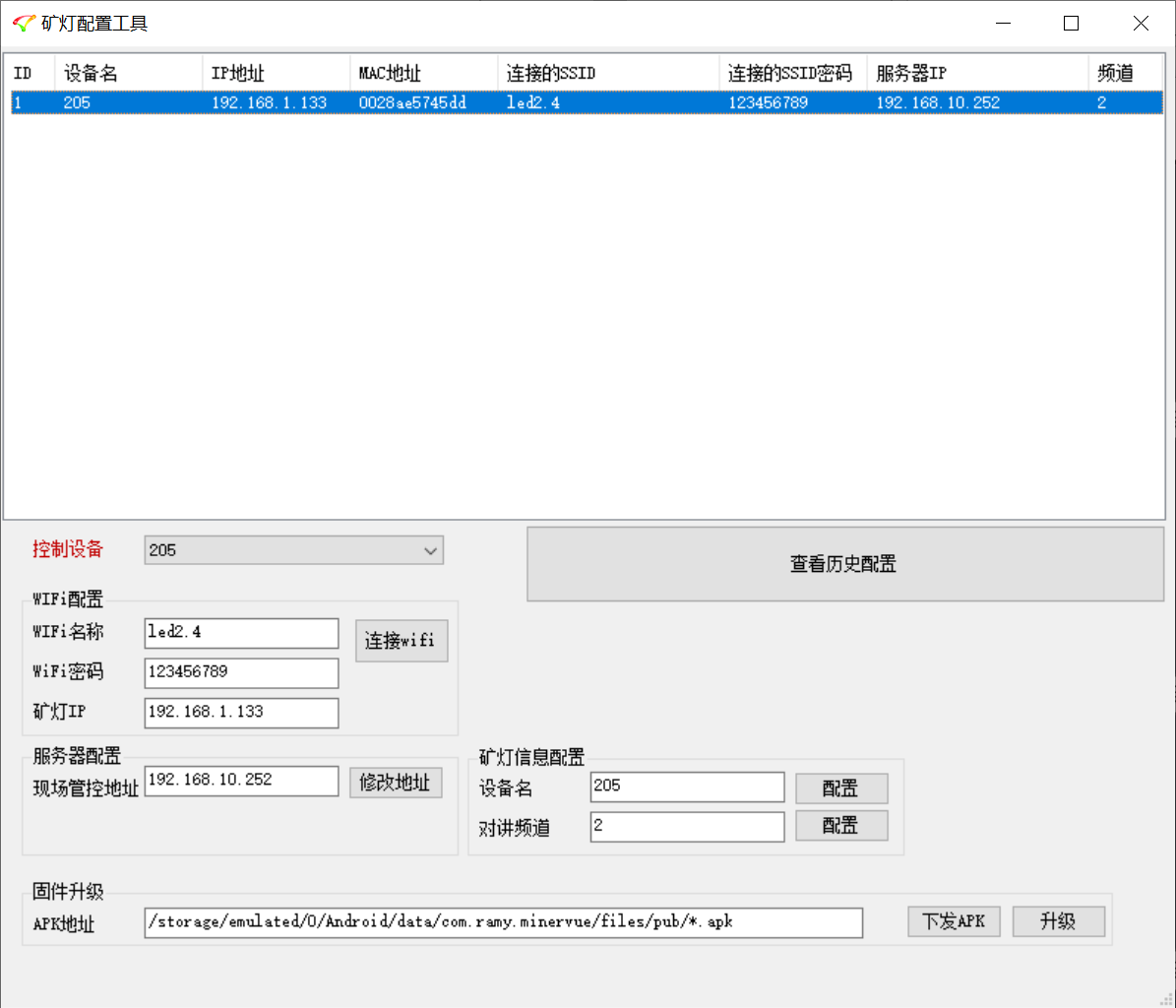Click the 升级 firmware button

point(1058,921)
